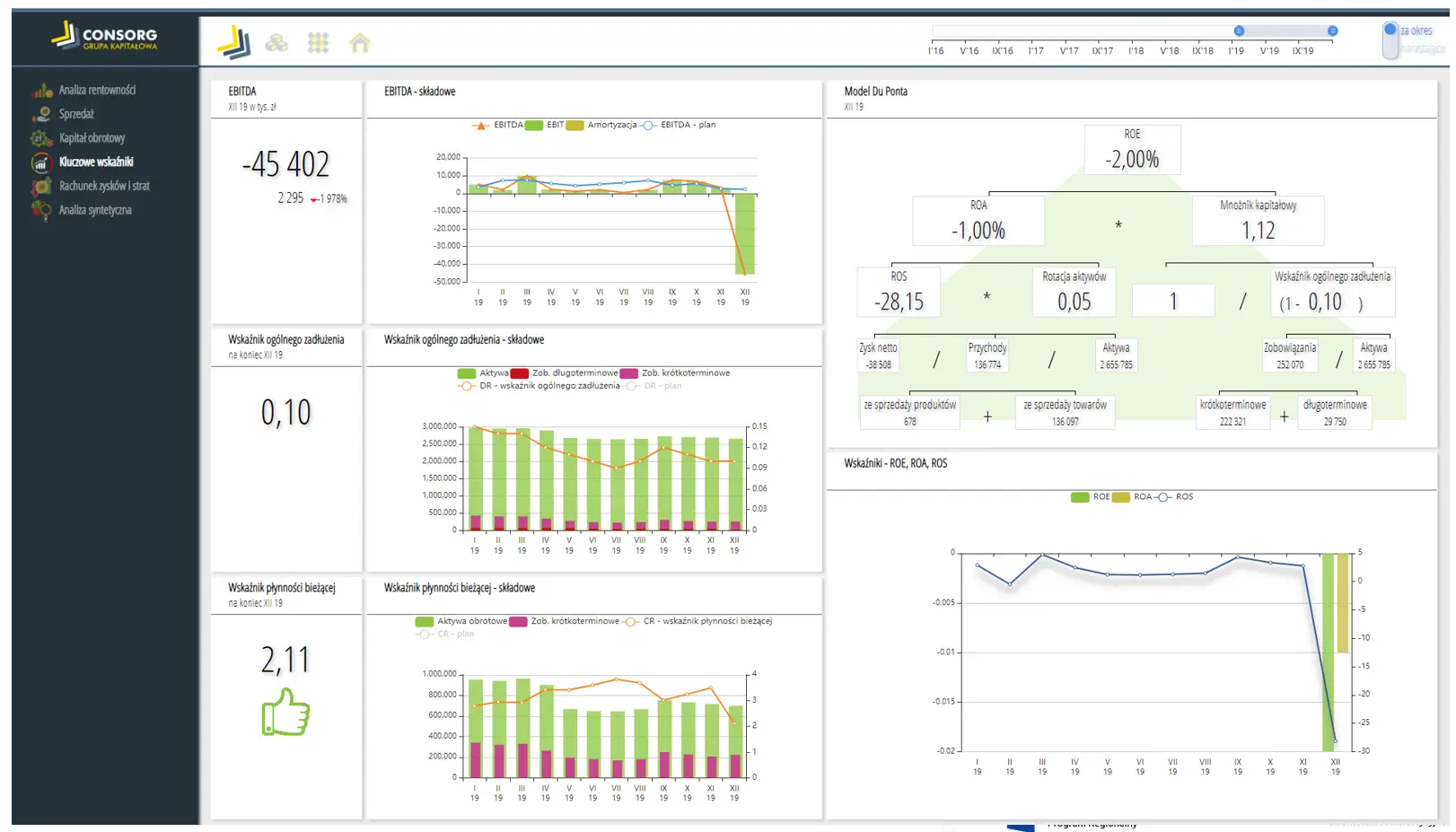1456x832 pixels.
Task: Click ROS box showing -28,15
Action: coord(899,292)
